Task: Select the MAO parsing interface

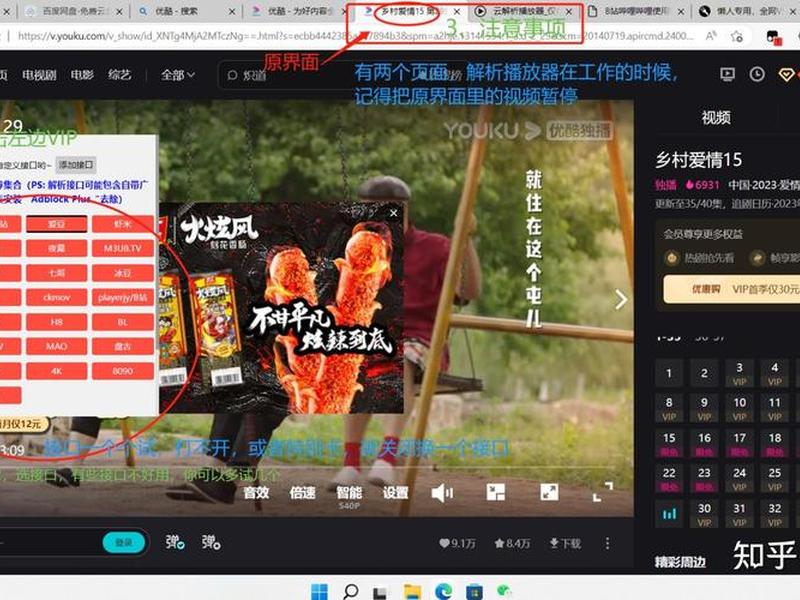Action: 57,346
